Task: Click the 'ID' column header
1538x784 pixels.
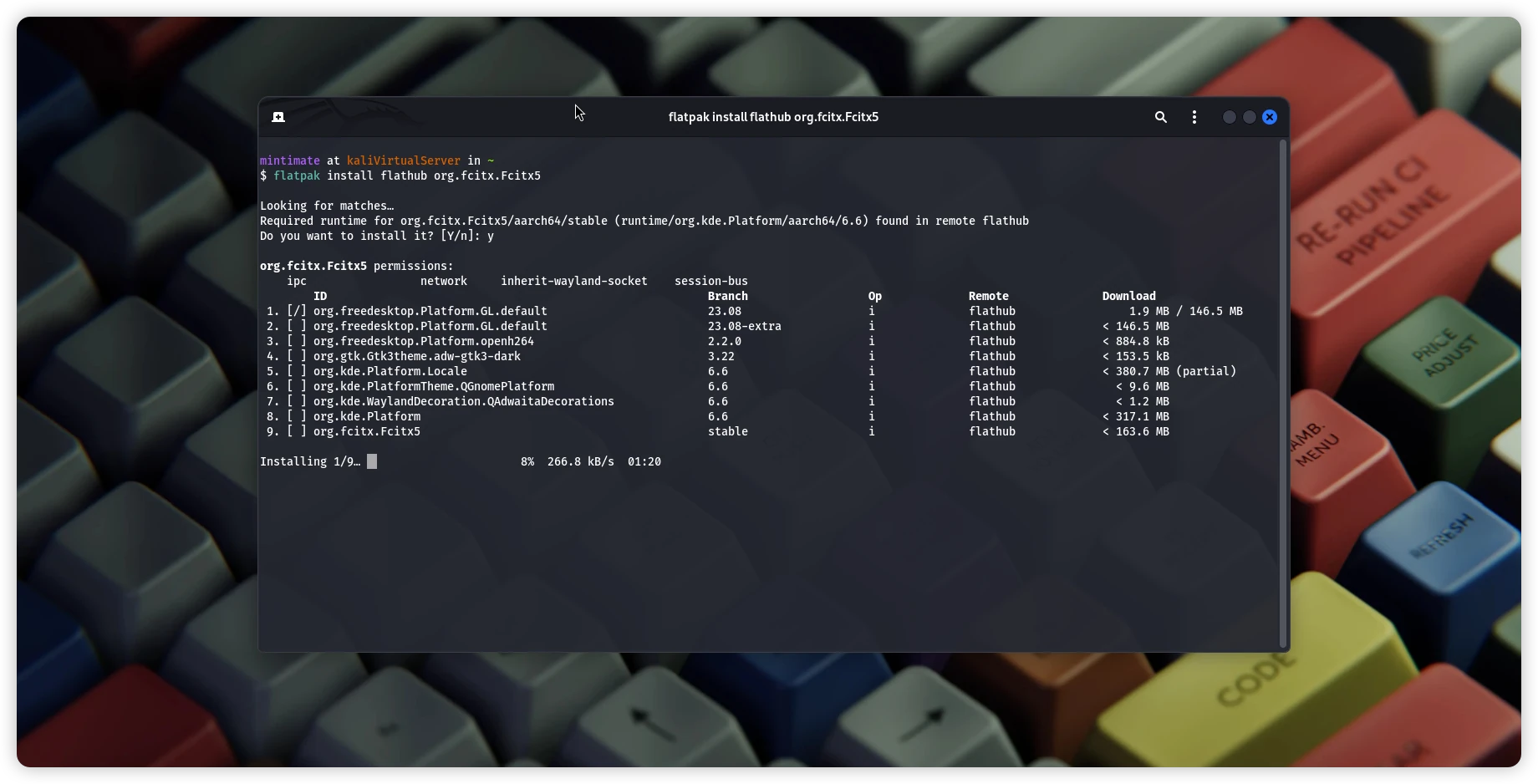Action: [320, 296]
